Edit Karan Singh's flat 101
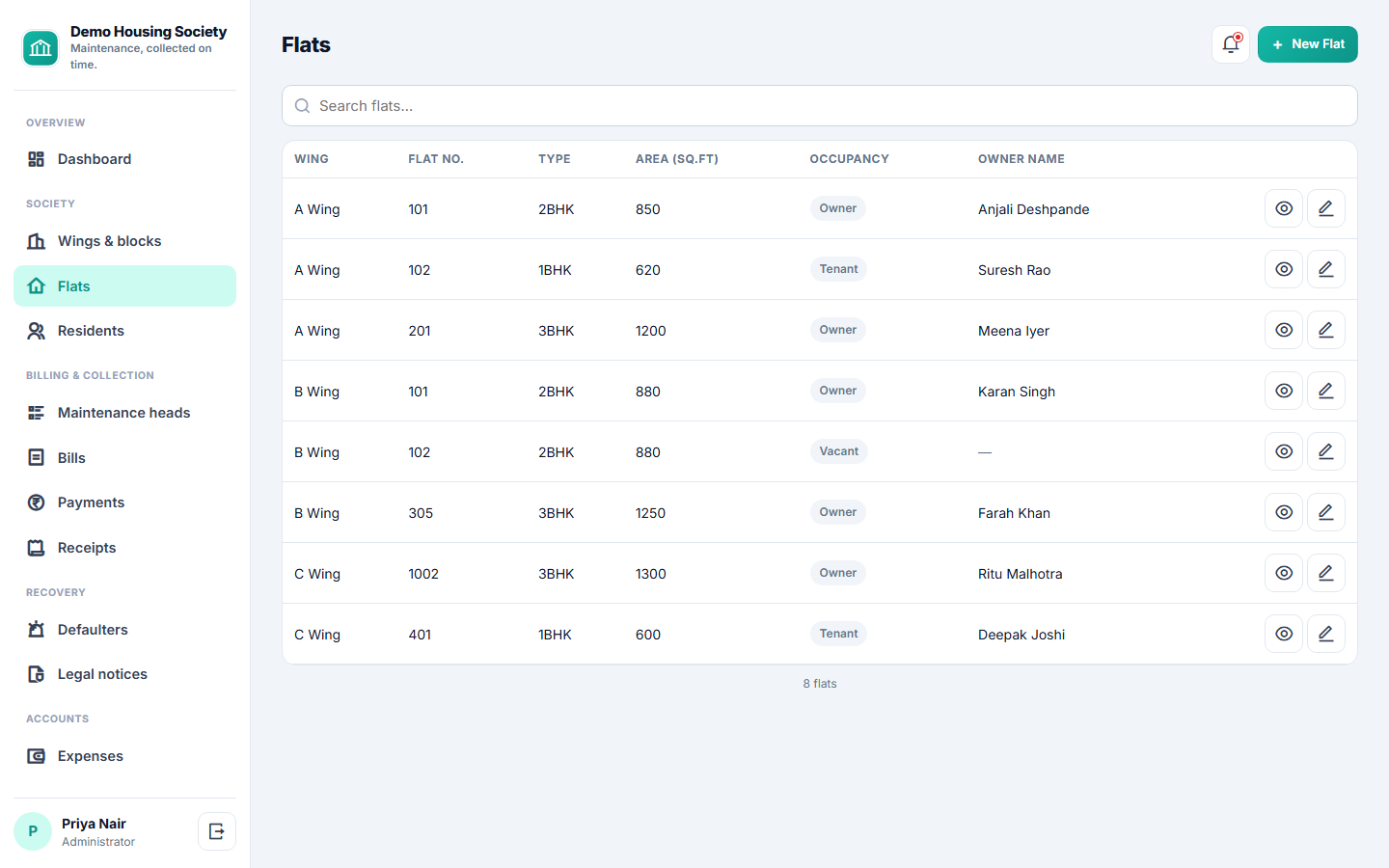 [x=1326, y=391]
